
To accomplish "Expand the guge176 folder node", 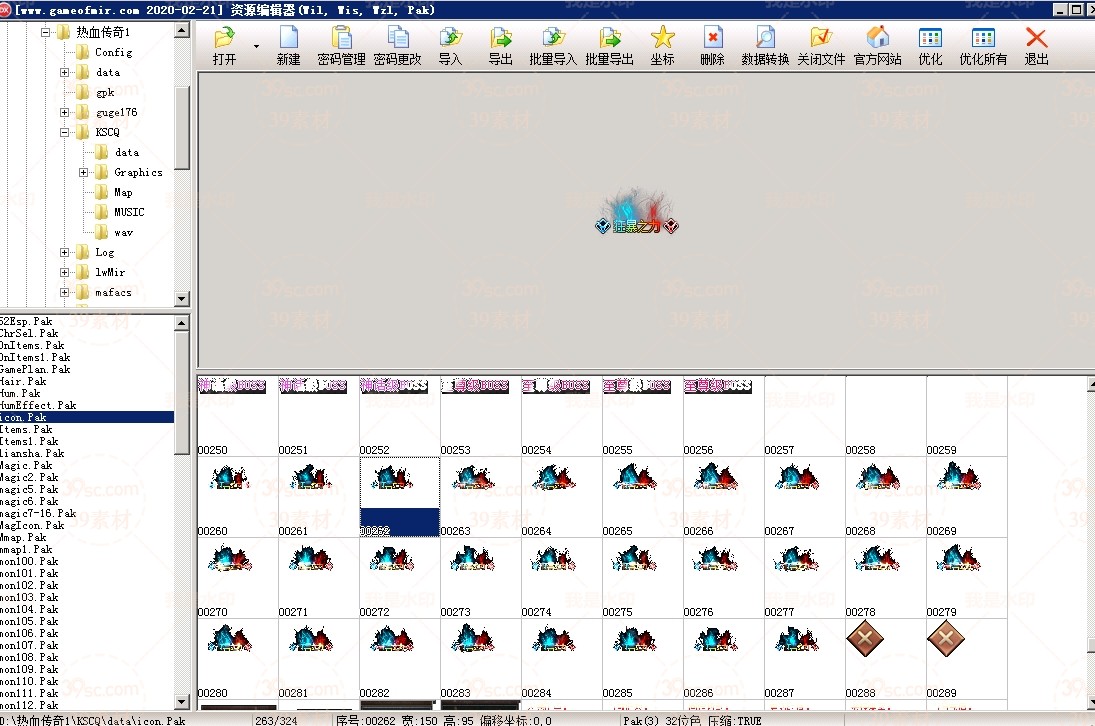I will [64, 112].
